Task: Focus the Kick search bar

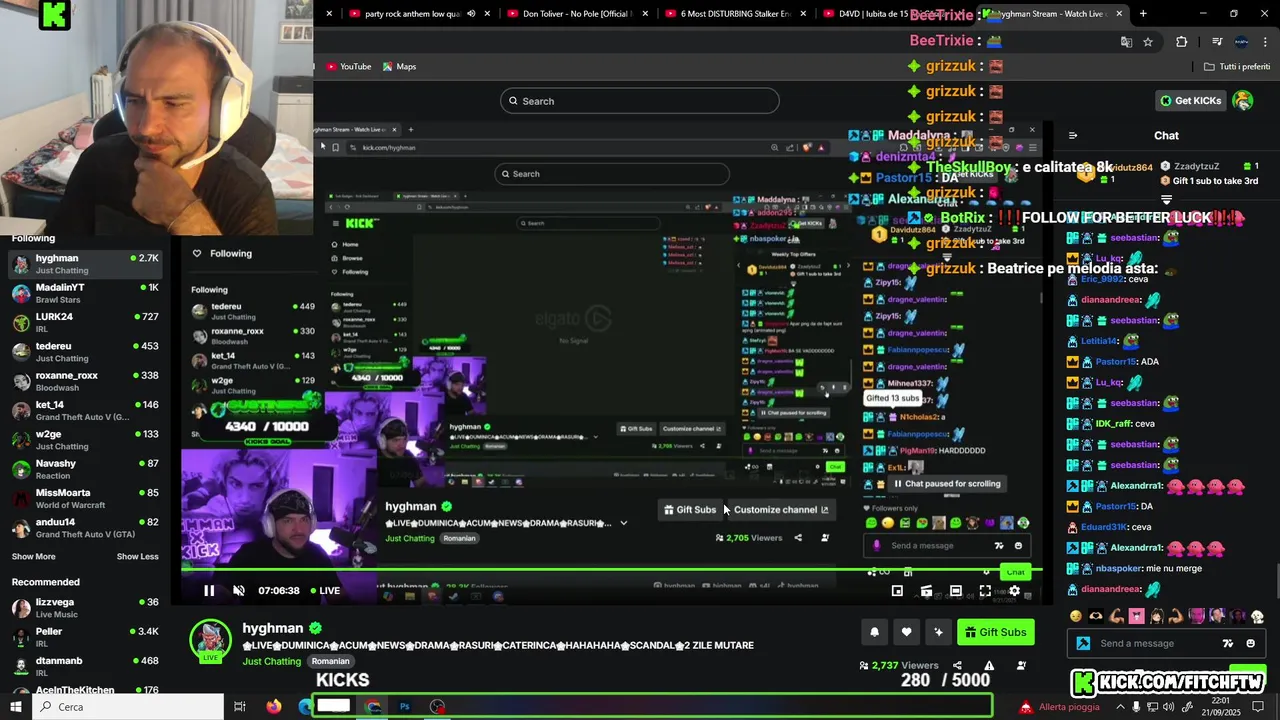Action: tap(640, 101)
